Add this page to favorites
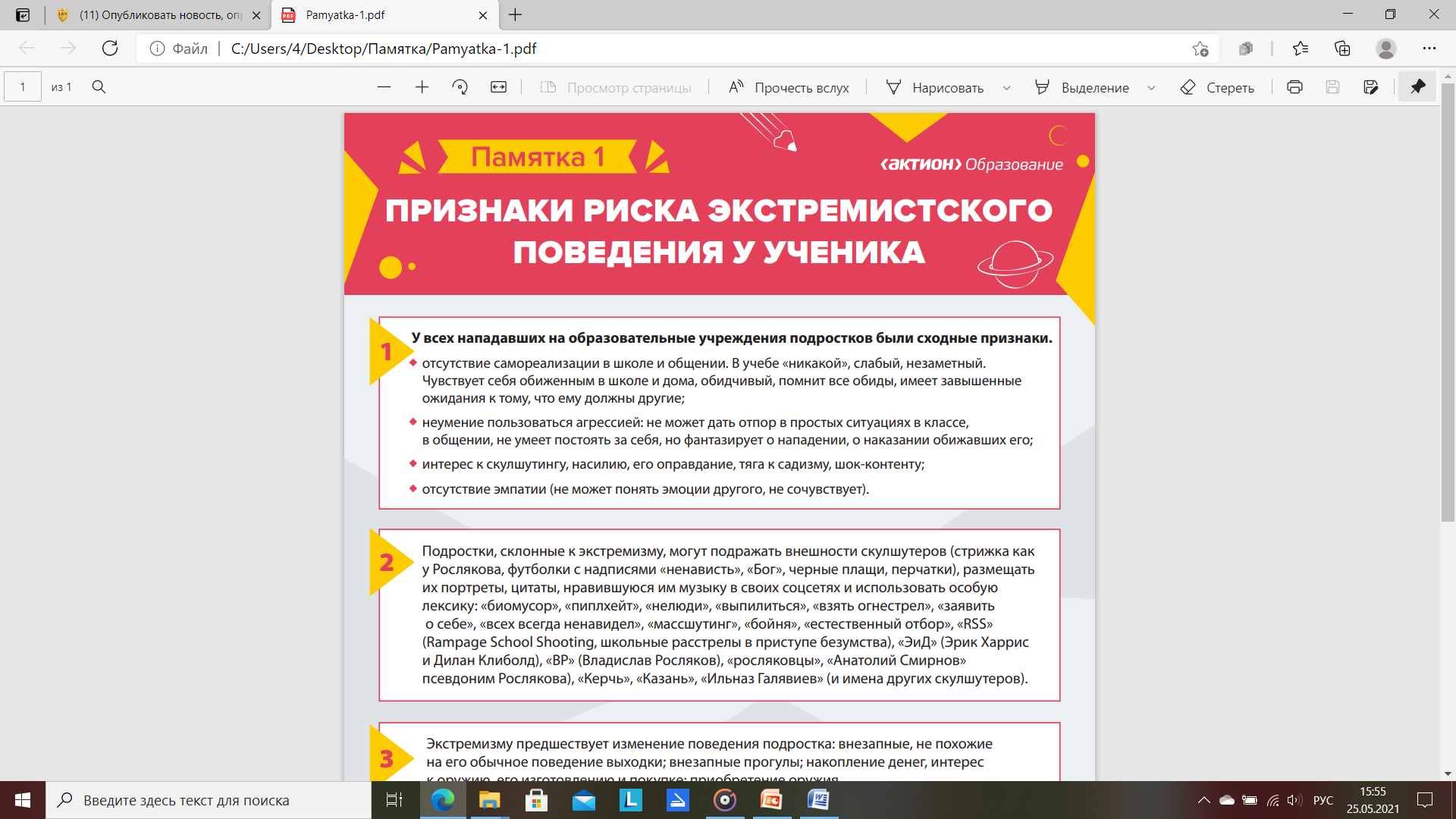 point(1200,49)
